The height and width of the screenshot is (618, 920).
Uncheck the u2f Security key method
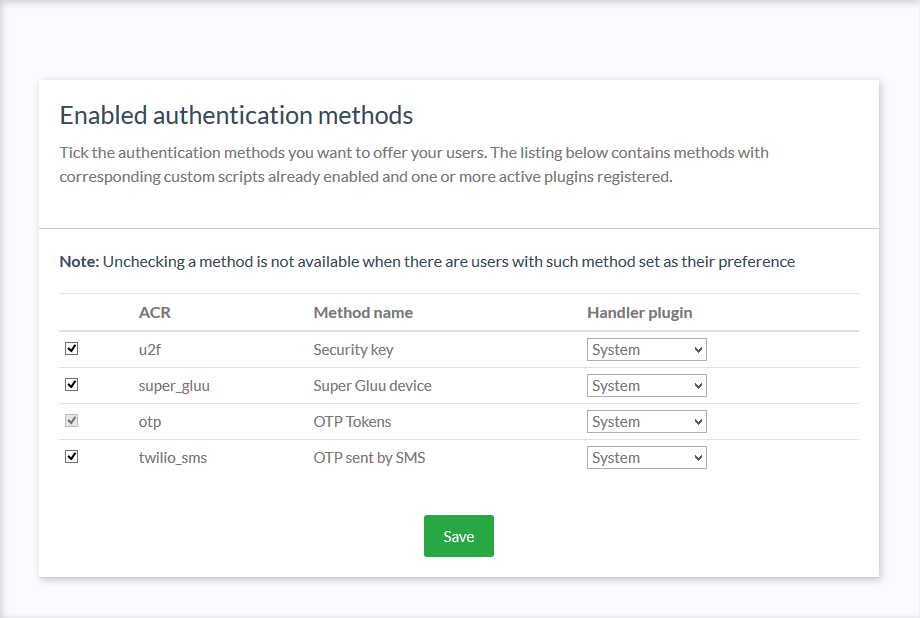click(x=71, y=349)
